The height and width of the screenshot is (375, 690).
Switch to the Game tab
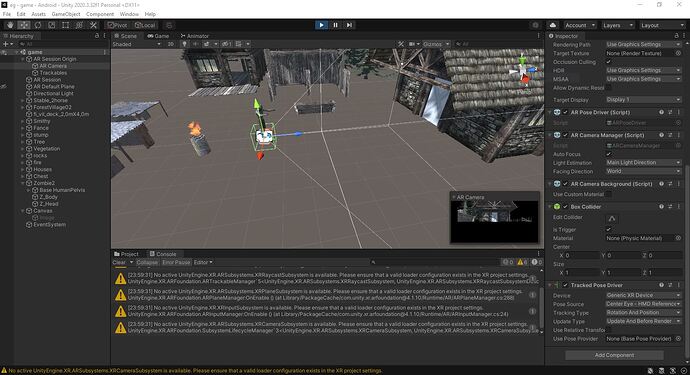pos(158,36)
